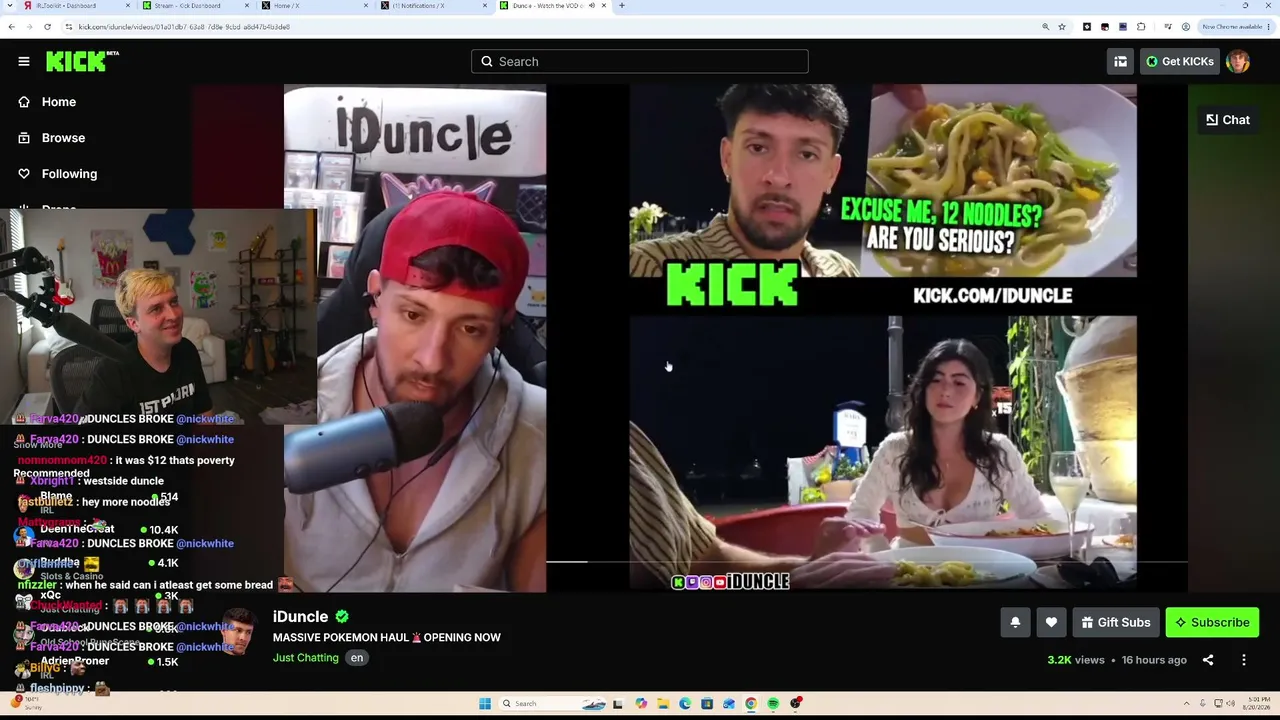This screenshot has height=720, width=1280.
Task: Bookmark this page with the star icon
Action: click(x=1062, y=27)
